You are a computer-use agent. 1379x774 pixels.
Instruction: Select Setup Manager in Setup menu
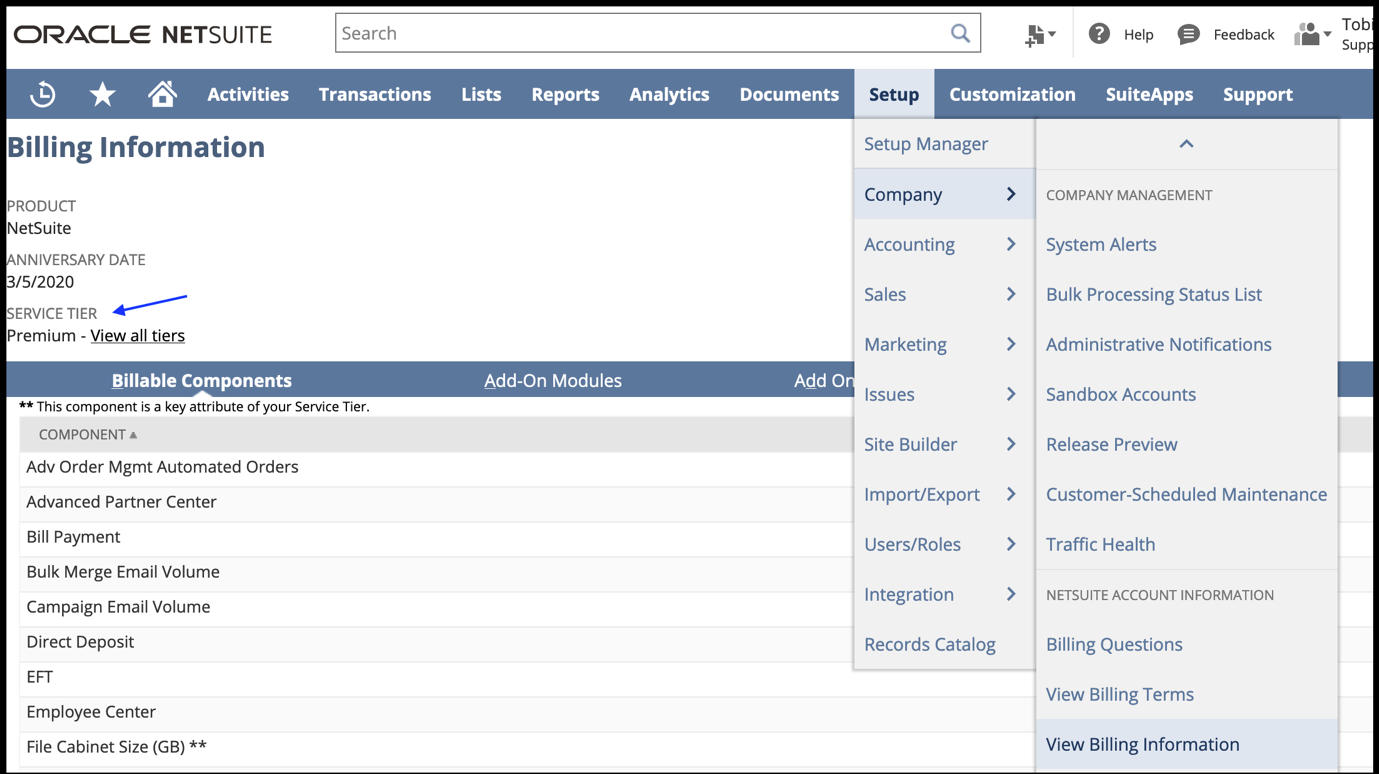(926, 144)
